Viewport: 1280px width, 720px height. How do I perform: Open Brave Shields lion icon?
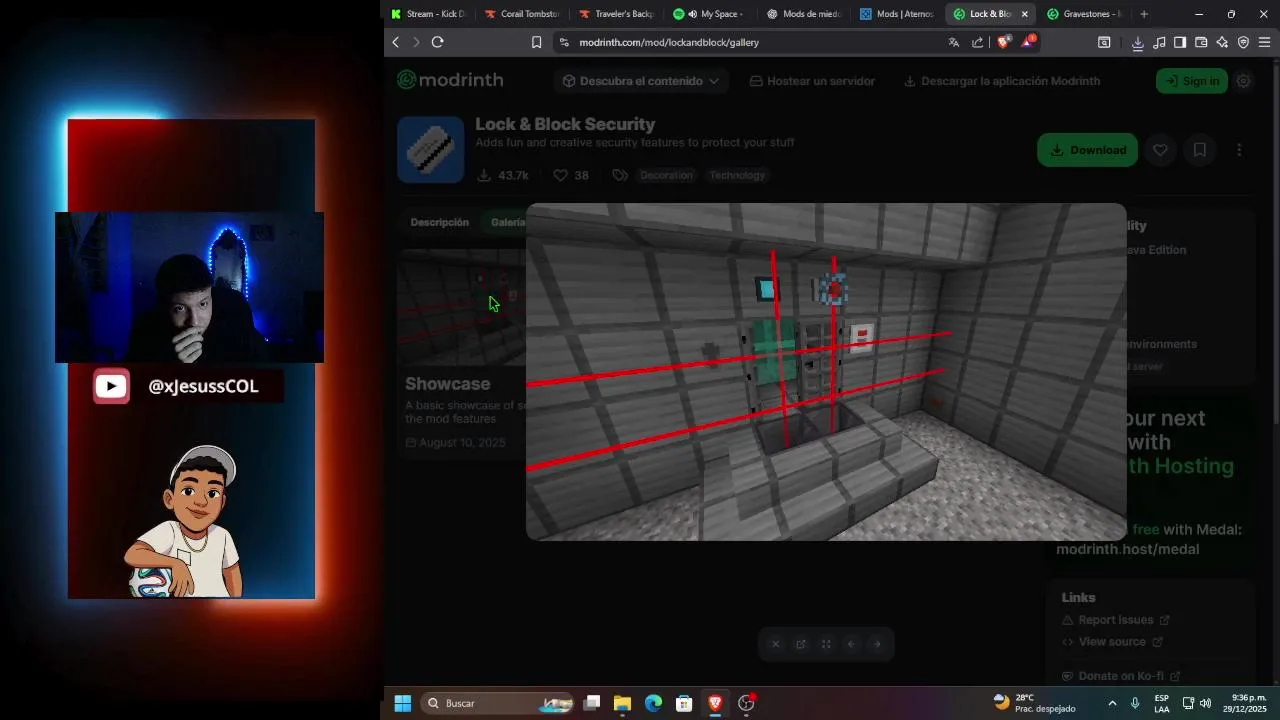click(1004, 42)
